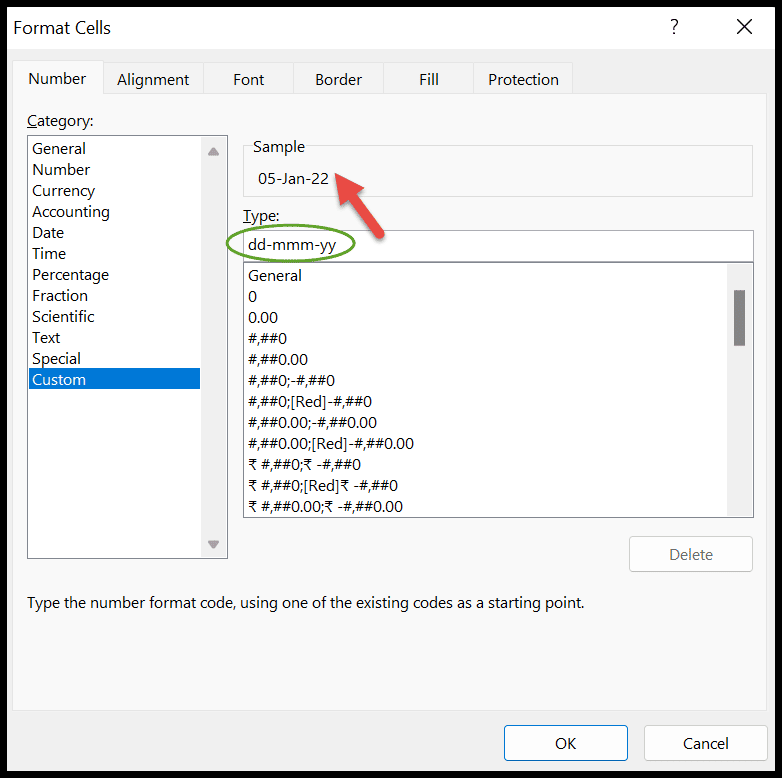The height and width of the screenshot is (778, 782).
Task: Select Number category
Action: pyautogui.click(x=115, y=170)
